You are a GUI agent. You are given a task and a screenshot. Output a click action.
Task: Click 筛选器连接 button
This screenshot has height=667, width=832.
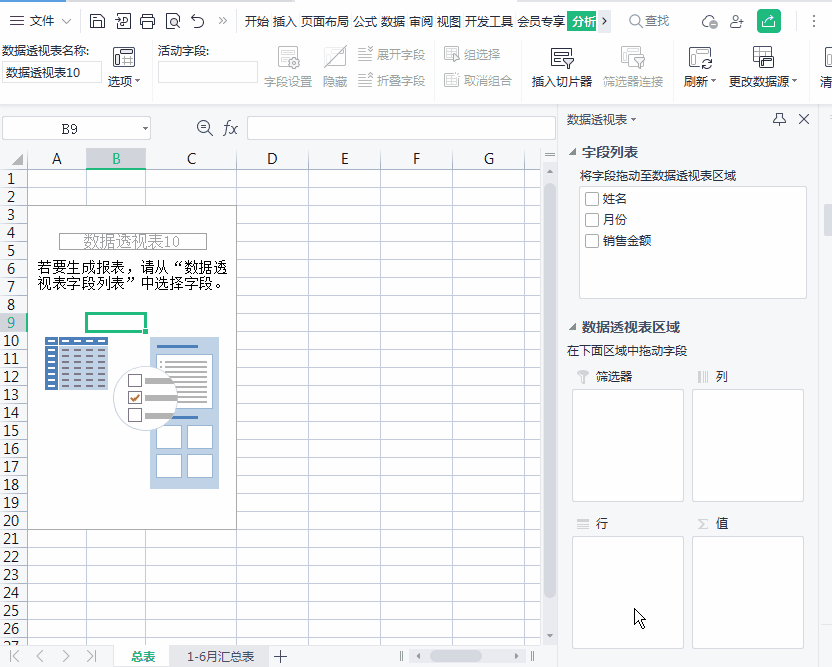point(633,67)
